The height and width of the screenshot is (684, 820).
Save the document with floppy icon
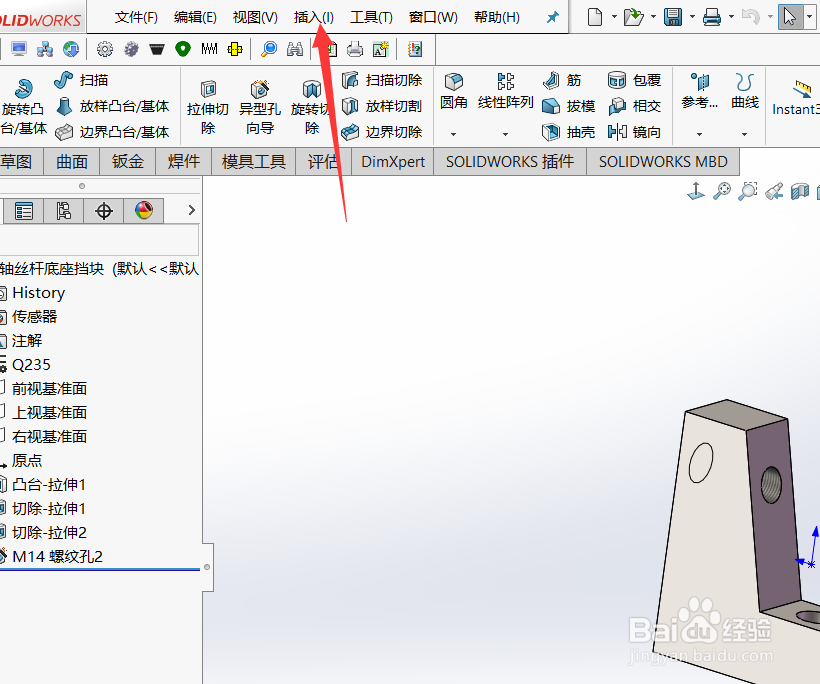tap(673, 17)
